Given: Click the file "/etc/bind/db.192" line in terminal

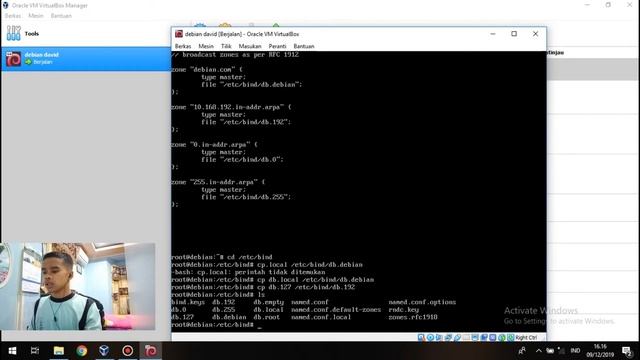Looking at the screenshot, I should (246, 122).
